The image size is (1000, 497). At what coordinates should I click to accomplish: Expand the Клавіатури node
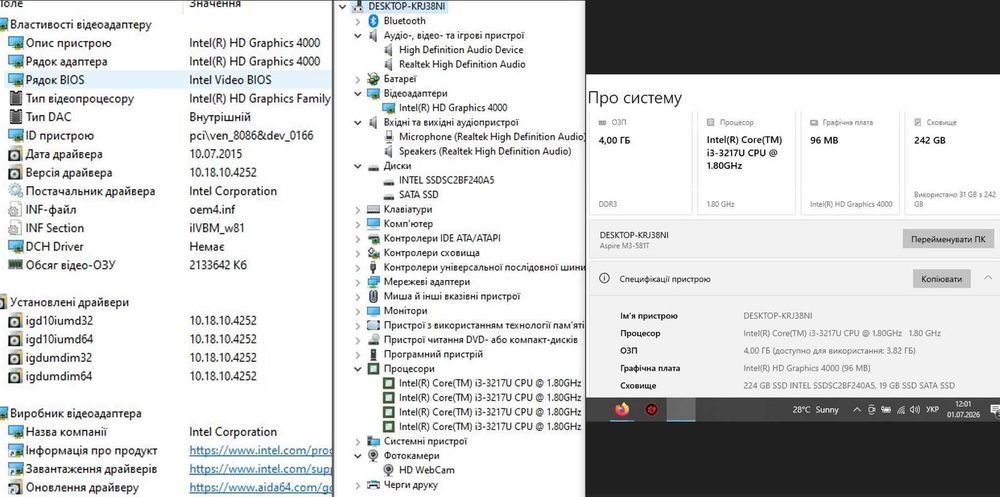358,209
